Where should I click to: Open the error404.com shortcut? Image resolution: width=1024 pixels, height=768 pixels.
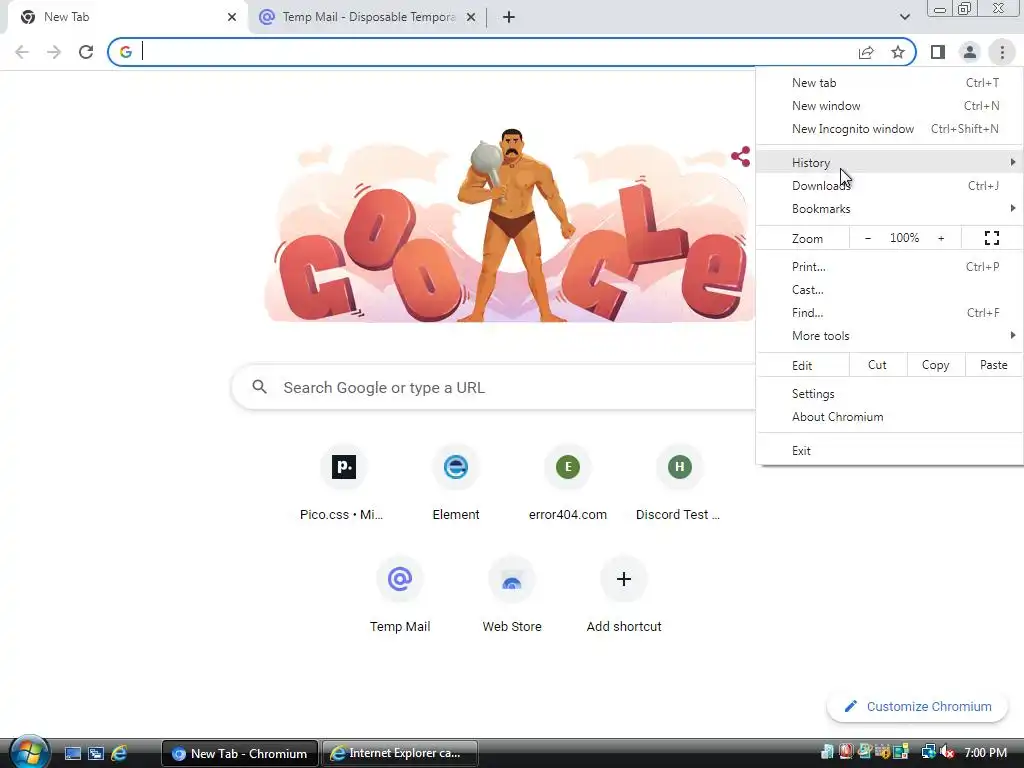click(x=568, y=485)
